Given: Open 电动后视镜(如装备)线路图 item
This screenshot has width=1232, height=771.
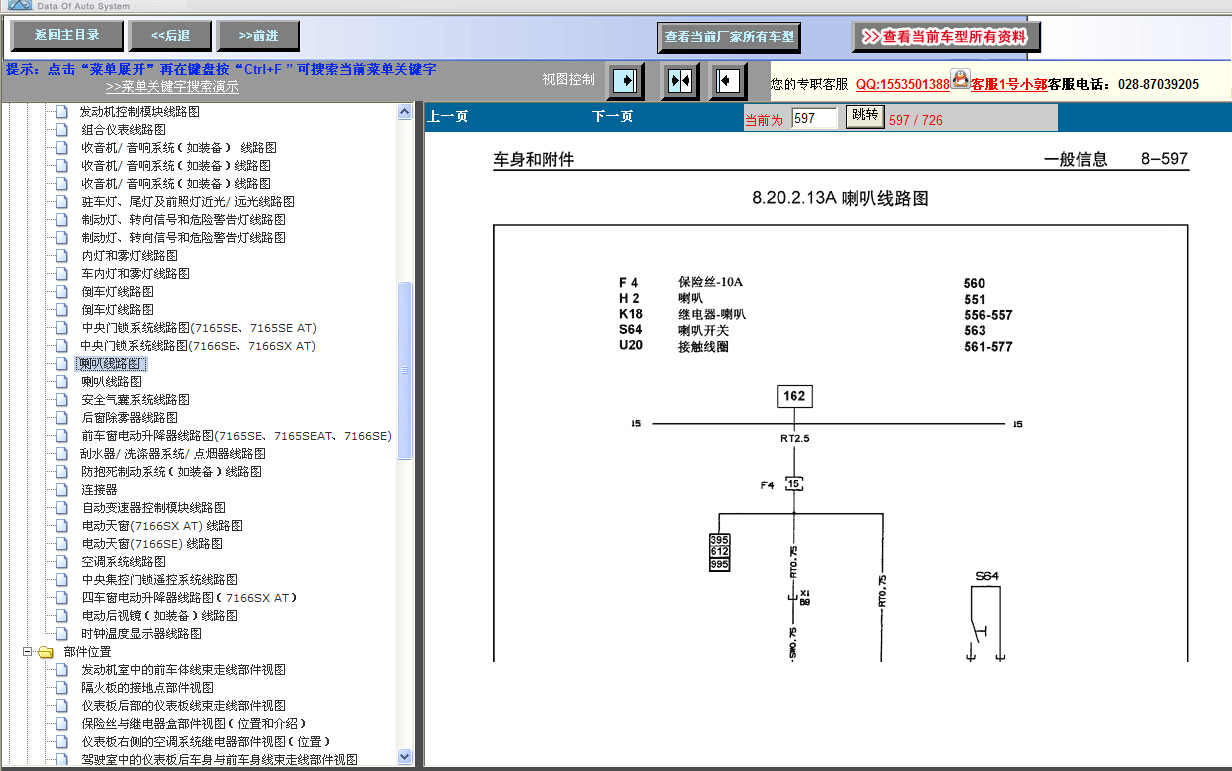Looking at the screenshot, I should pyautogui.click(x=159, y=616).
